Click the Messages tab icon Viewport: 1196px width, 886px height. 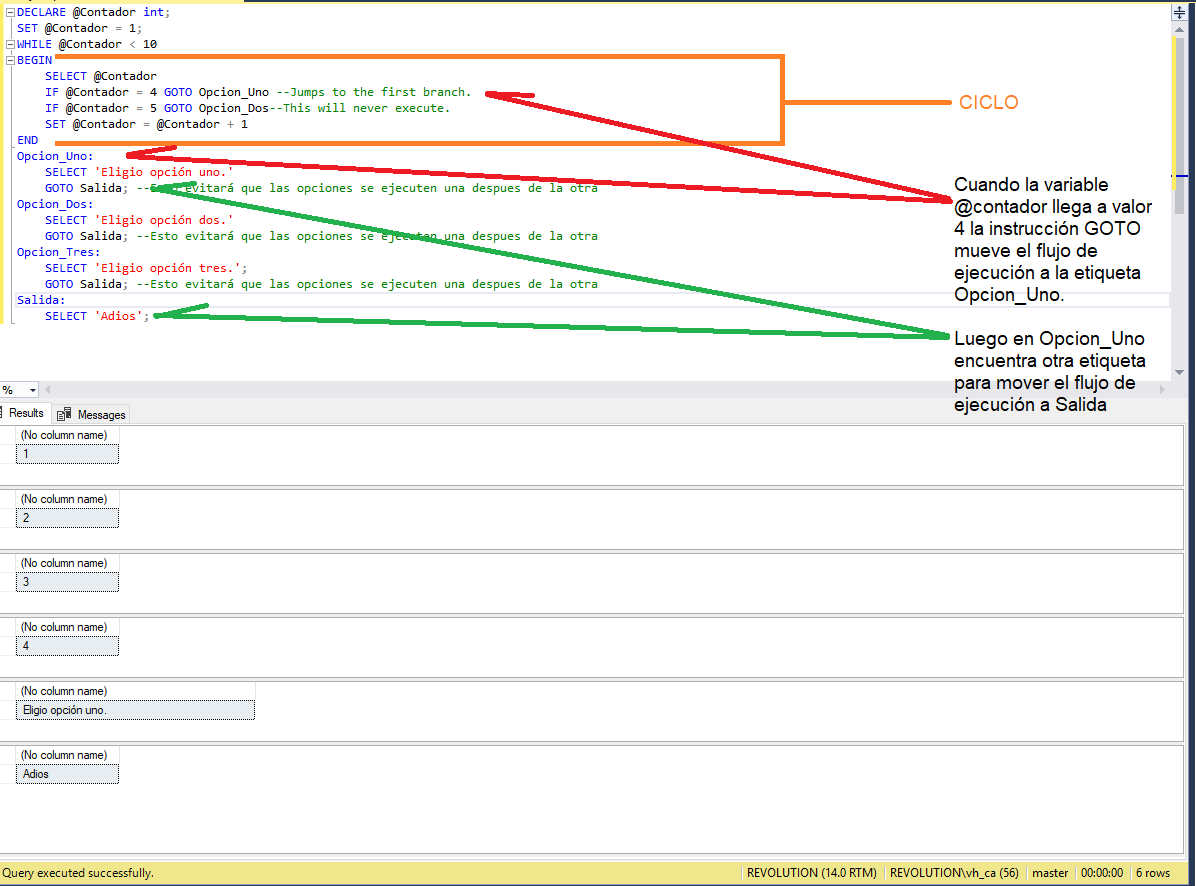pyautogui.click(x=64, y=414)
